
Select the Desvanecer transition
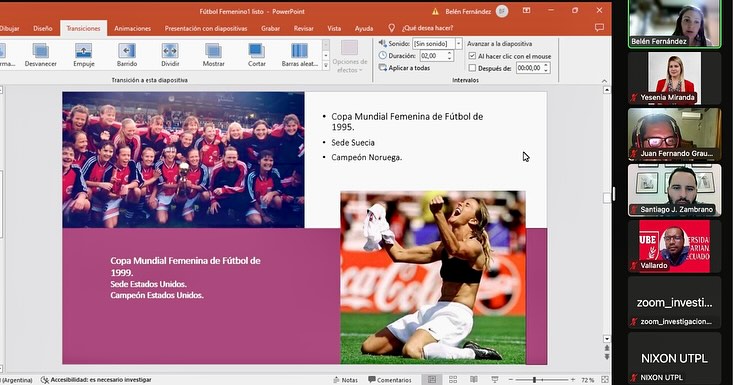[x=41, y=55]
